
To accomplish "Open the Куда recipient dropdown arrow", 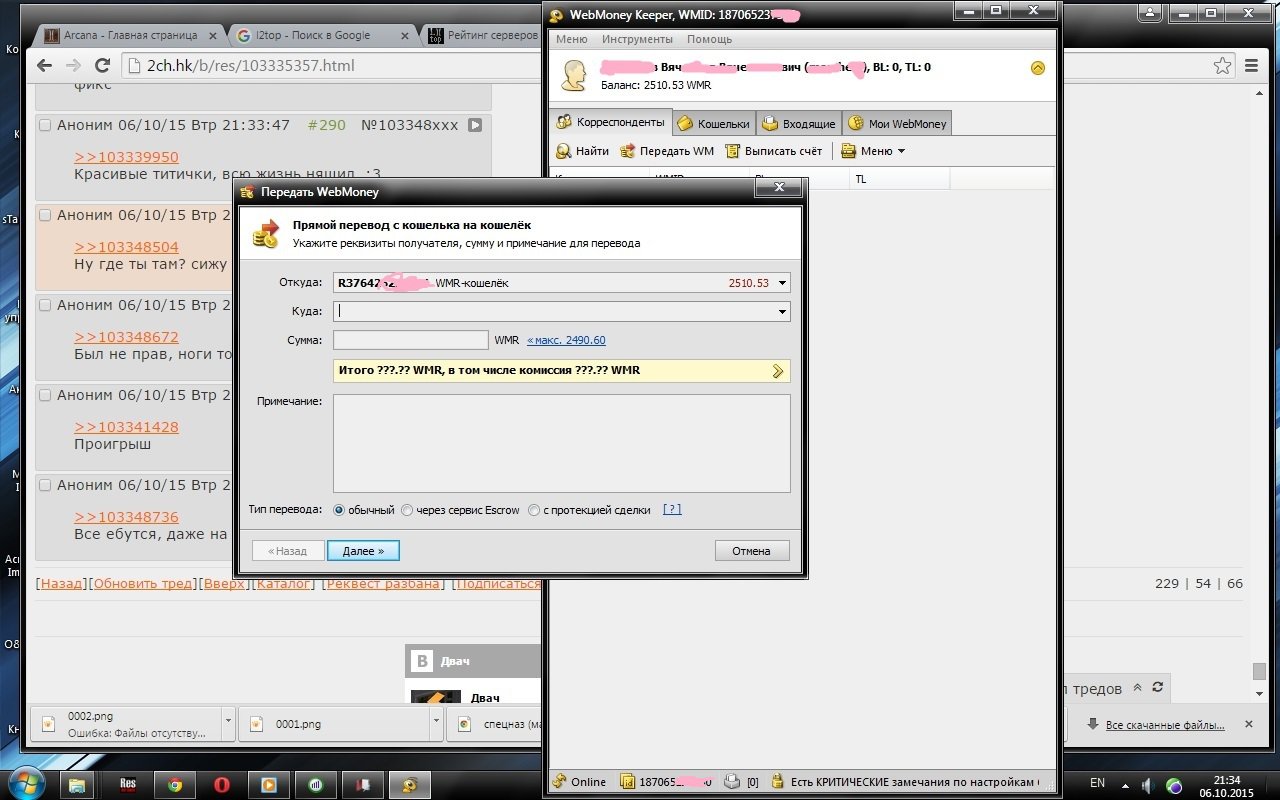I will pyautogui.click(x=782, y=312).
